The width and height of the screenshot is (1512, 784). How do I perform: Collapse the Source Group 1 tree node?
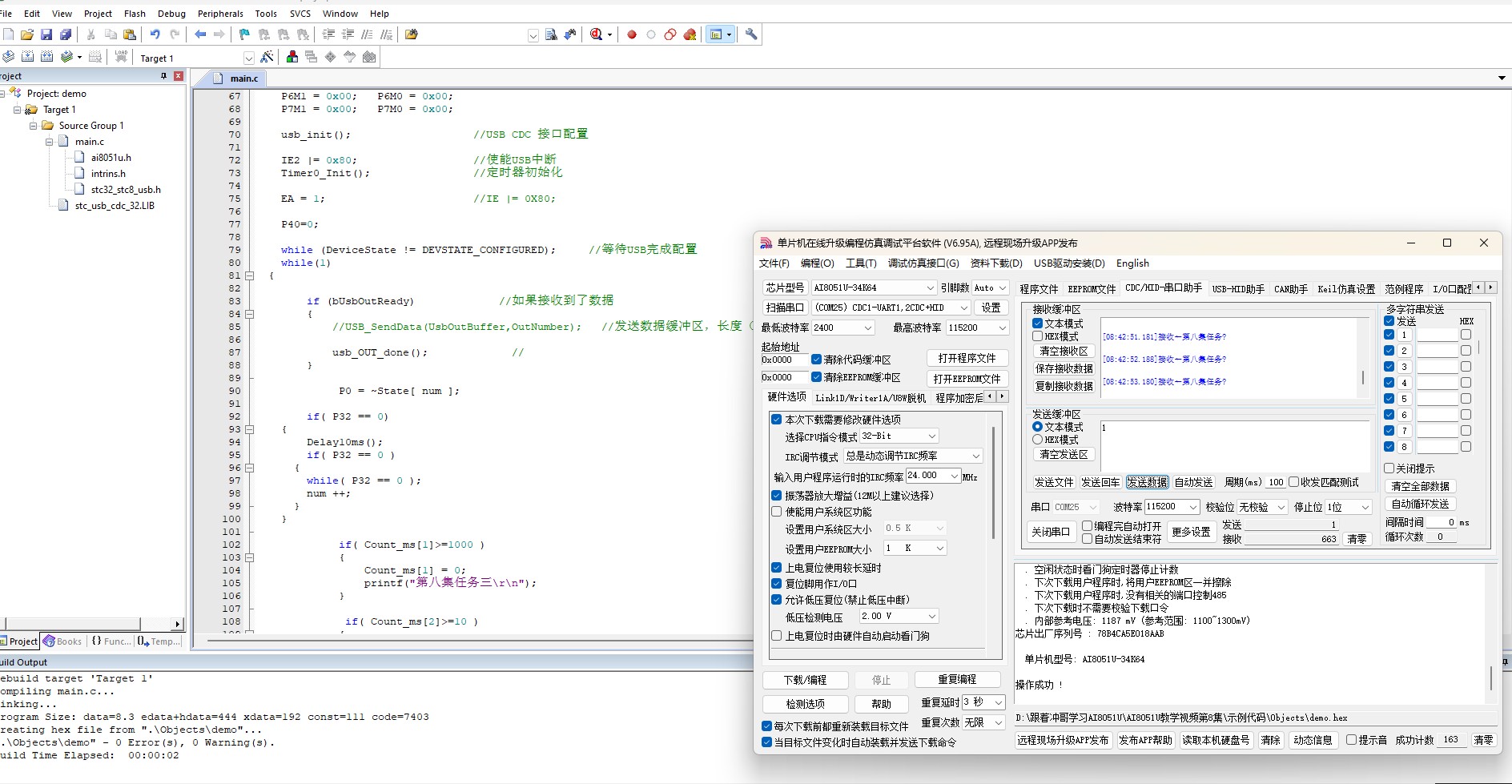click(33, 126)
